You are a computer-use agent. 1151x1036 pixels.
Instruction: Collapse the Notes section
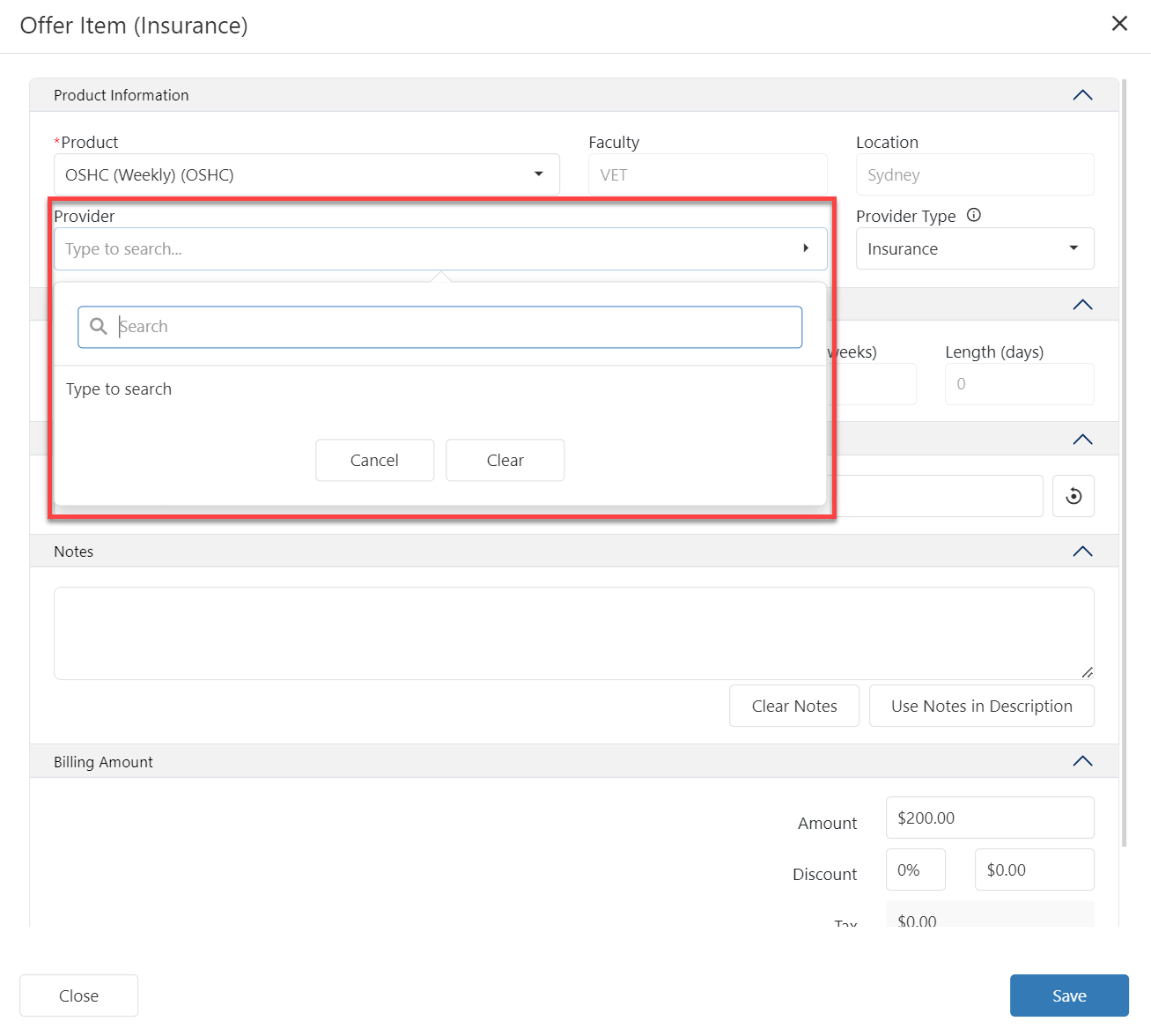pos(1082,551)
